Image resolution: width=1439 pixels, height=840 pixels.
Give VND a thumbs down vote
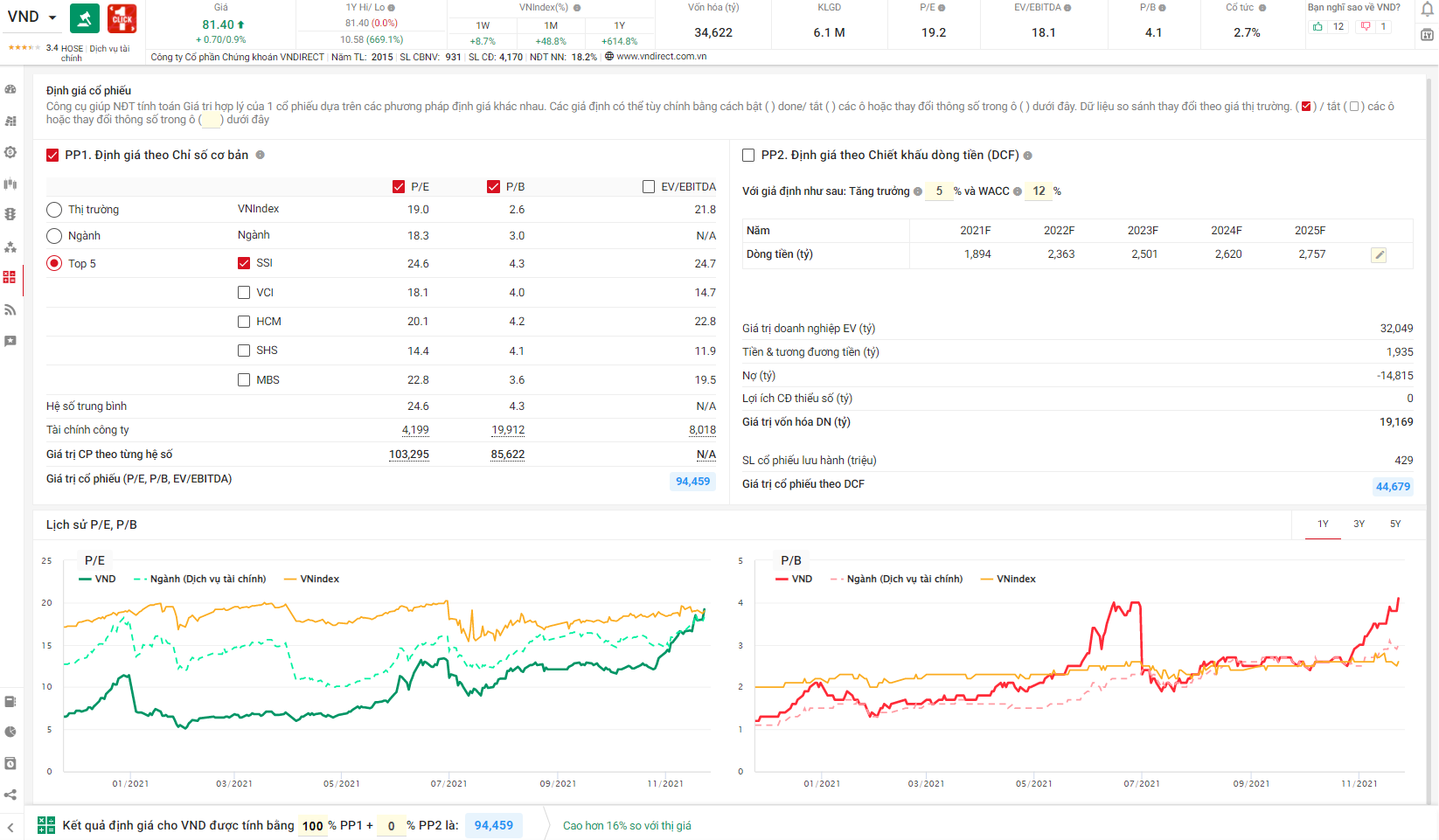pyautogui.click(x=1366, y=26)
